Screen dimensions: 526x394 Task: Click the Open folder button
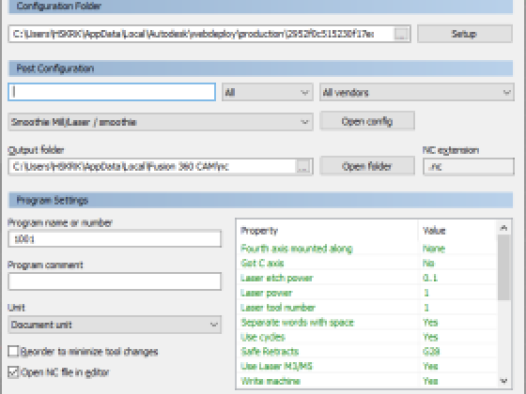[x=367, y=166]
